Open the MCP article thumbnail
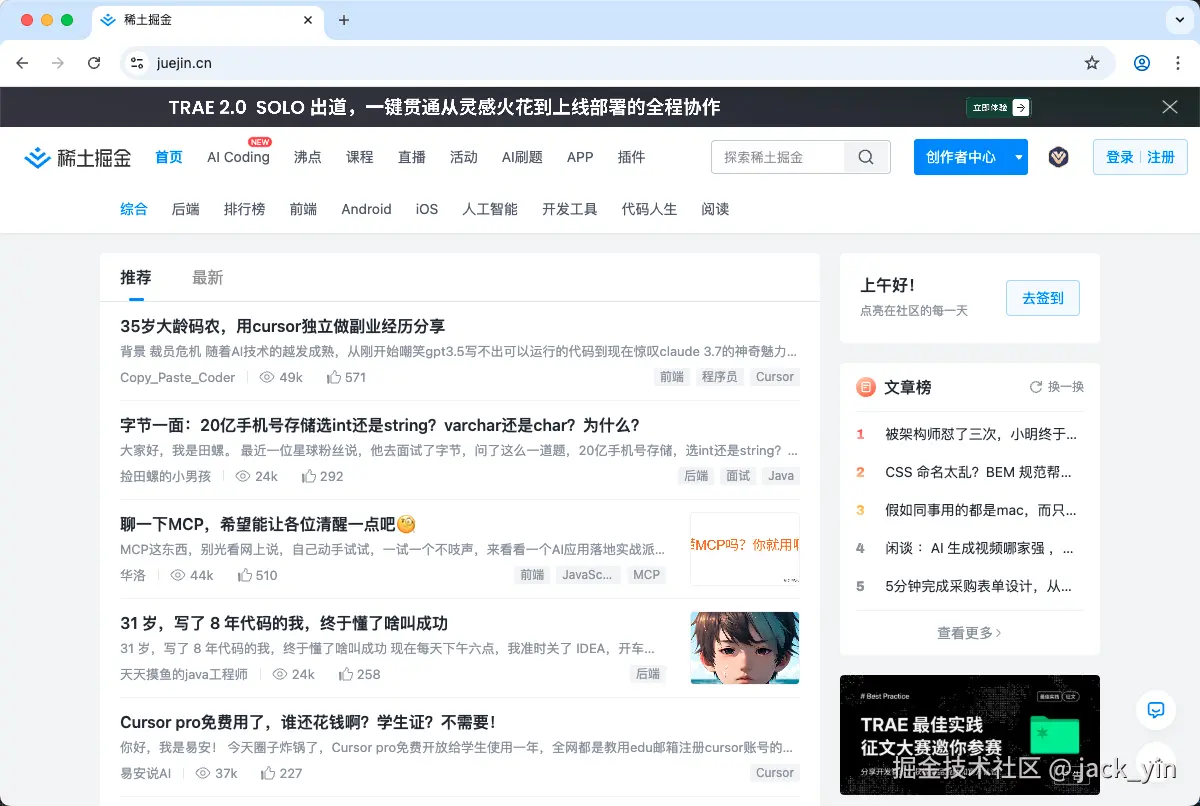 [745, 549]
